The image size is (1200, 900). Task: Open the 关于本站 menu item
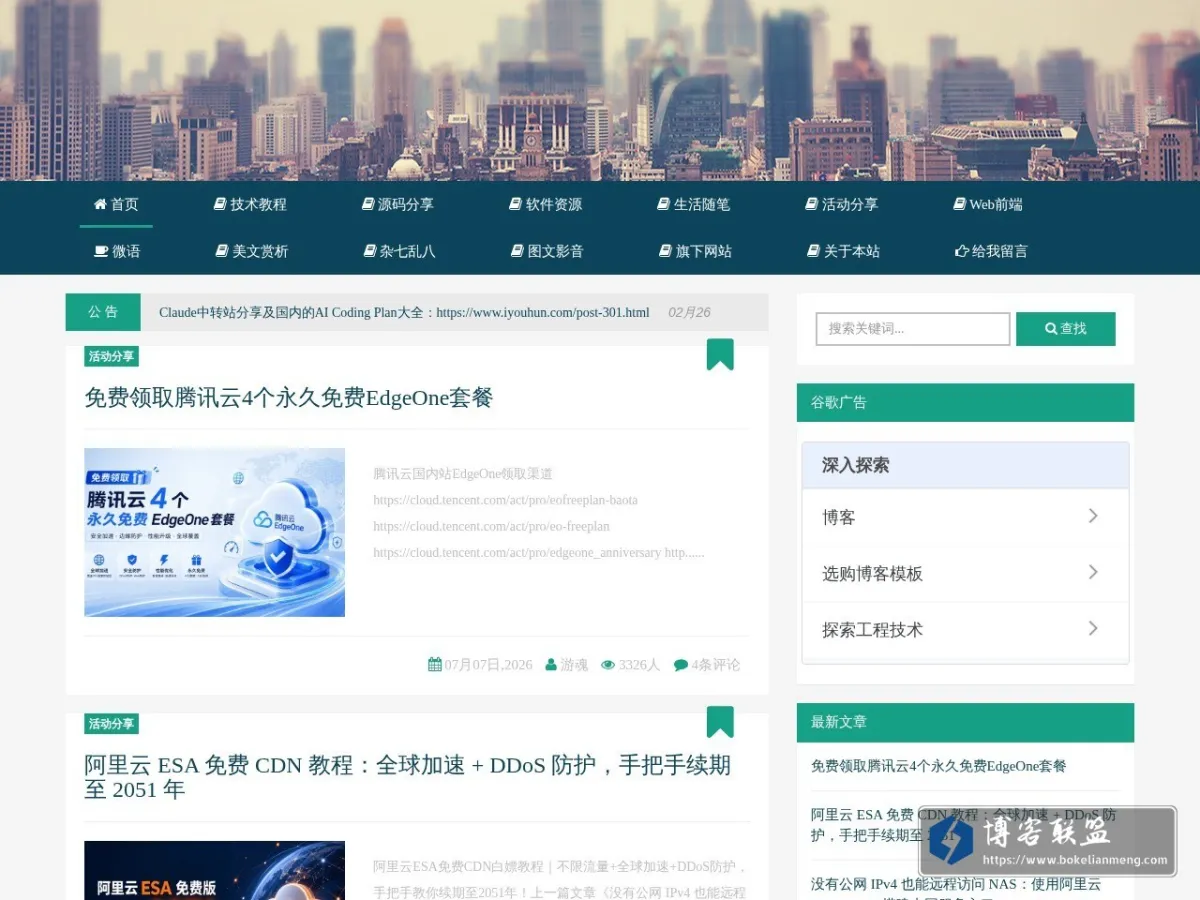(844, 251)
